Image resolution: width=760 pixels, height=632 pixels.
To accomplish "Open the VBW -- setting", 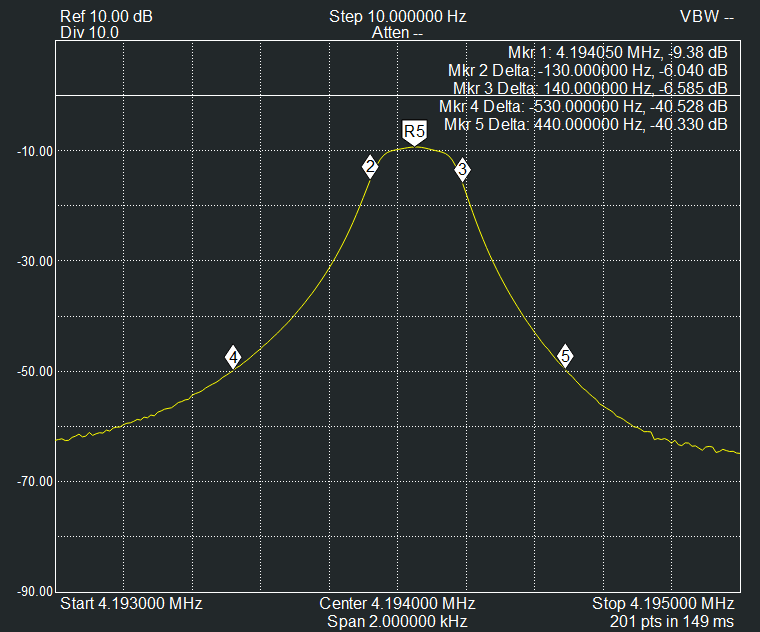I will pos(707,17).
